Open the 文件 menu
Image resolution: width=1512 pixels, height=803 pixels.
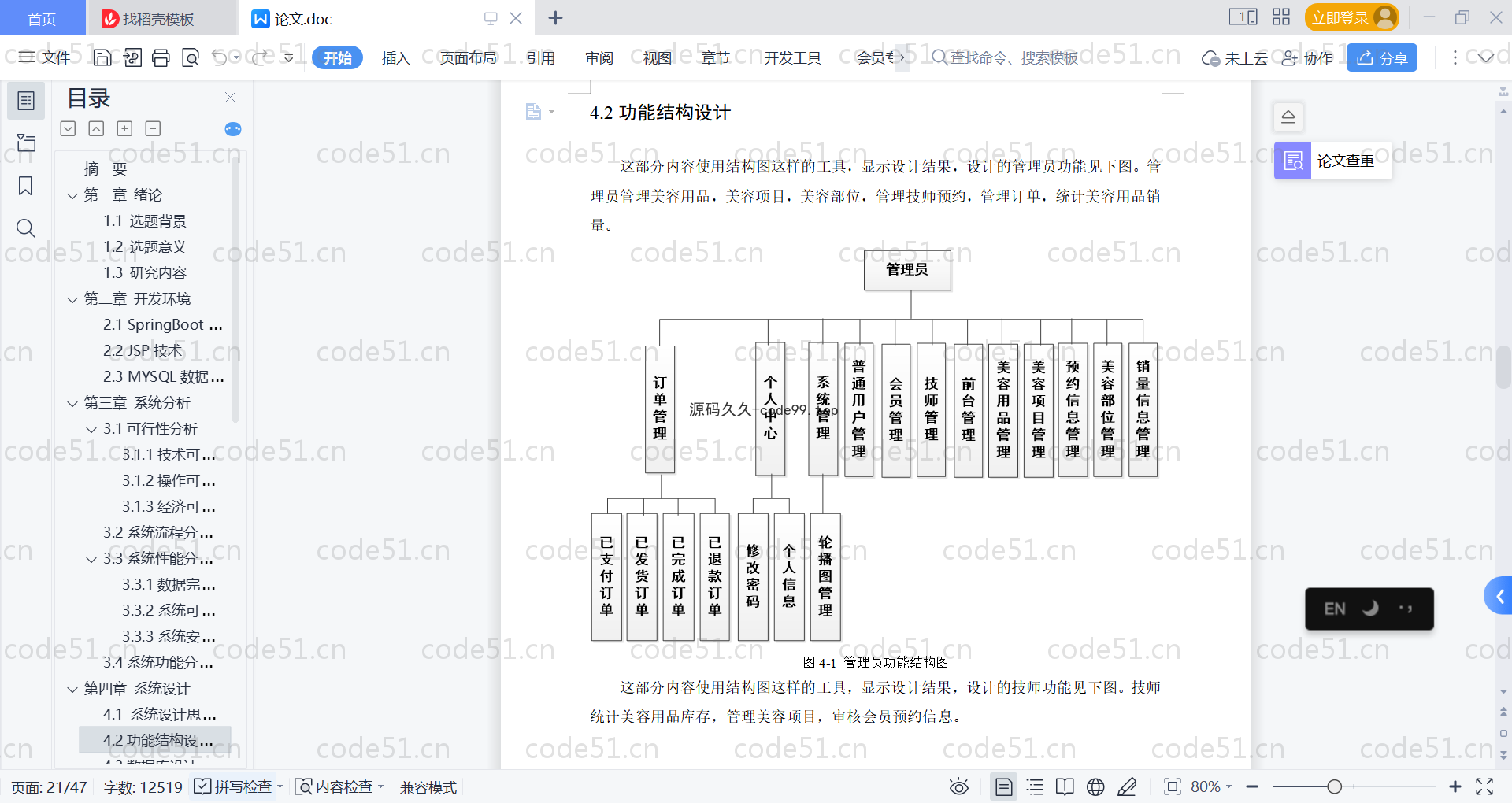[45, 57]
